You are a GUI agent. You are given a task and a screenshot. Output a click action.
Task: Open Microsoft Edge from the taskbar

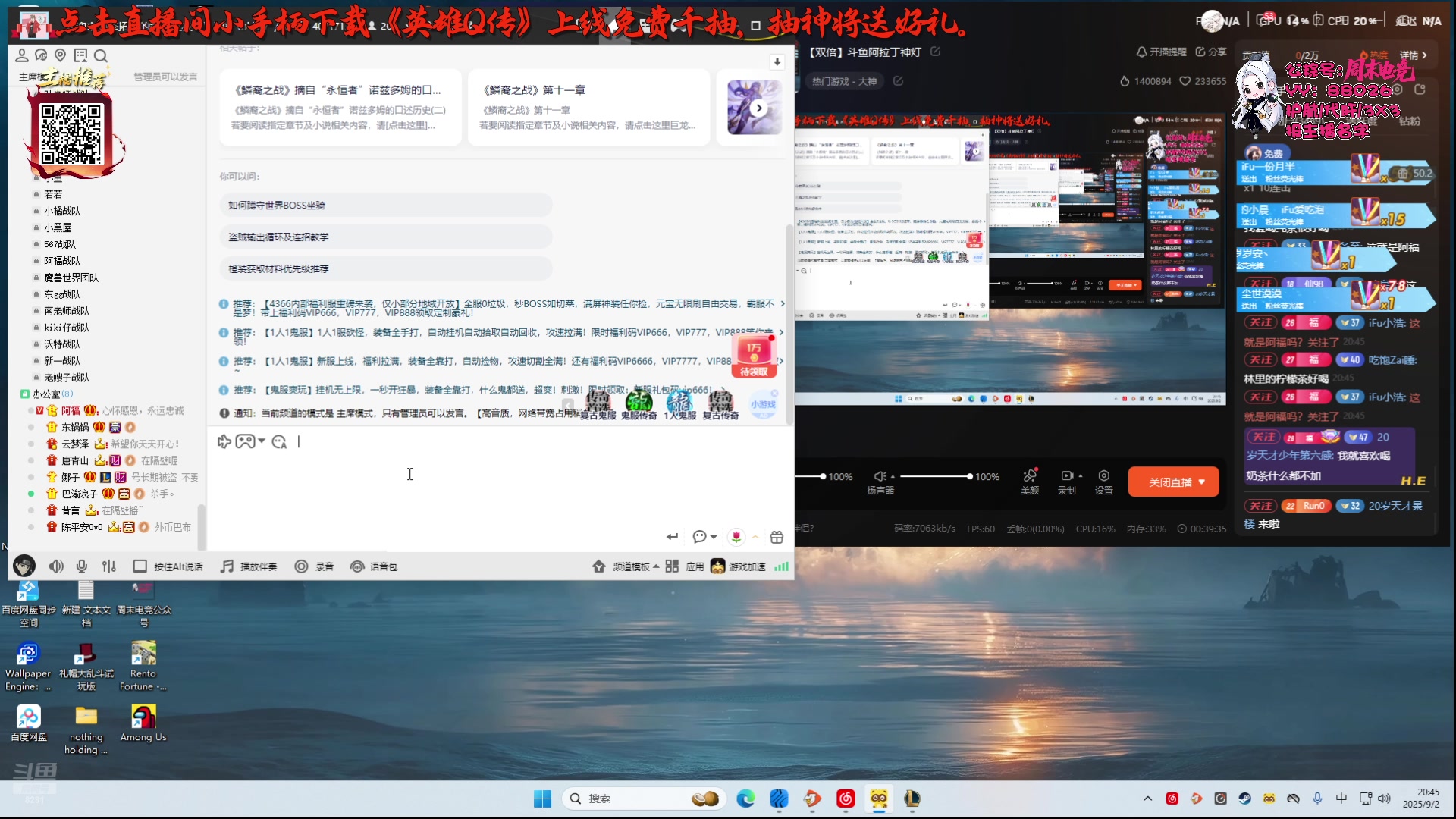click(x=745, y=799)
